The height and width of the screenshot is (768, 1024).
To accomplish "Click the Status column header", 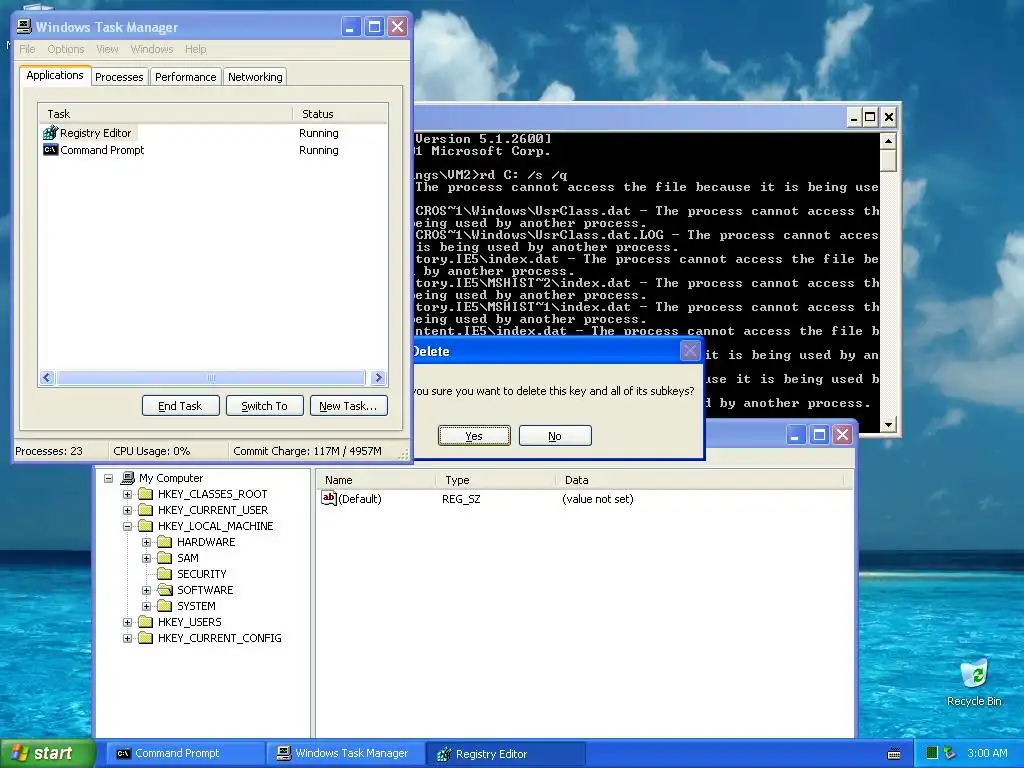I will click(340, 114).
